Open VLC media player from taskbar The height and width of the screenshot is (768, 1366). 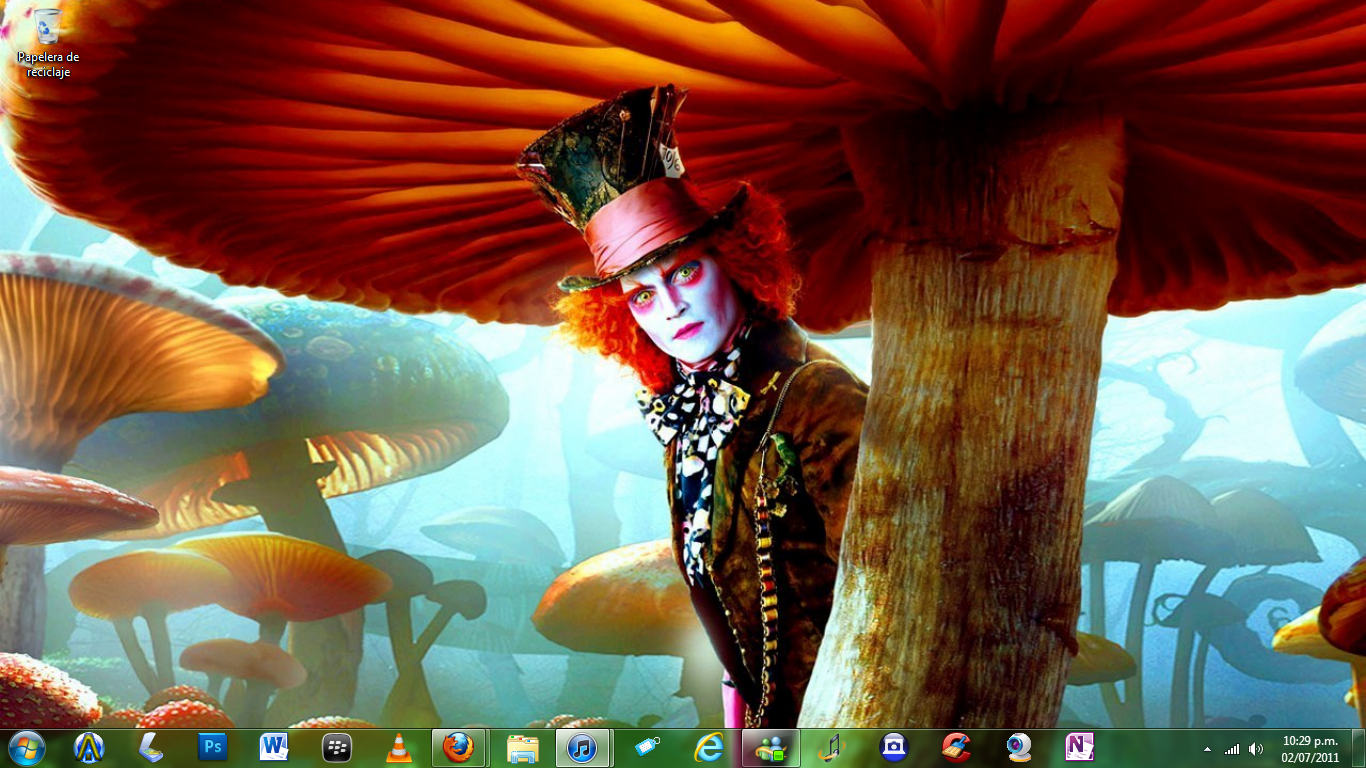398,747
